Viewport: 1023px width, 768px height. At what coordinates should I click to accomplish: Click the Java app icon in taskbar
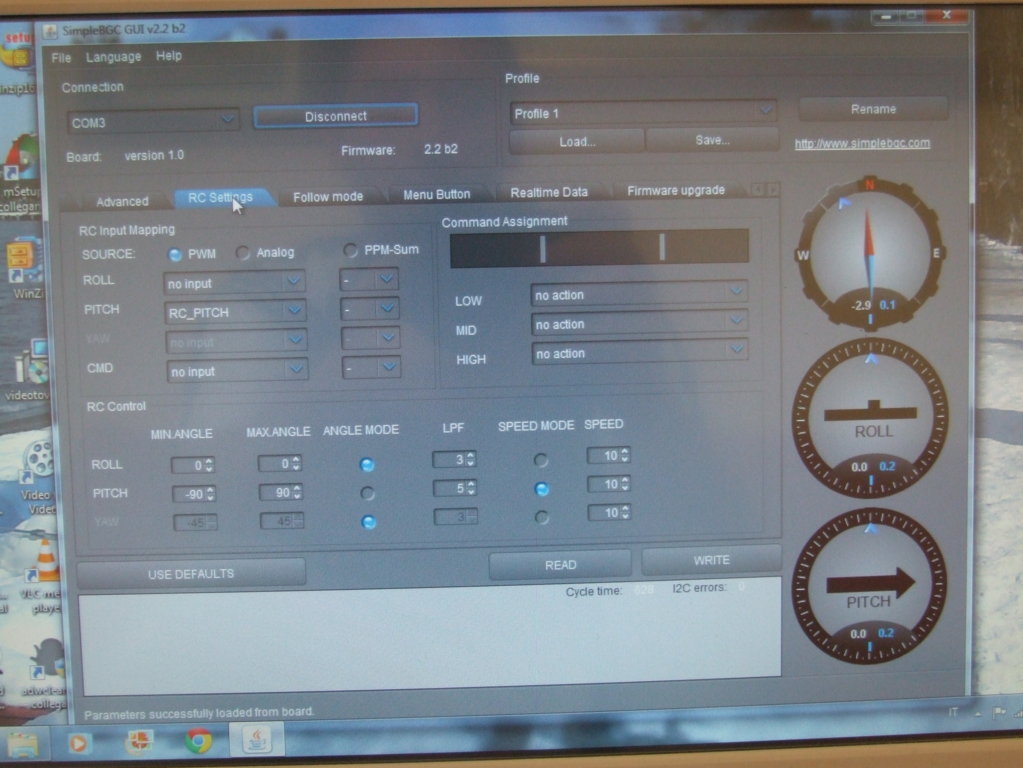[x=257, y=741]
